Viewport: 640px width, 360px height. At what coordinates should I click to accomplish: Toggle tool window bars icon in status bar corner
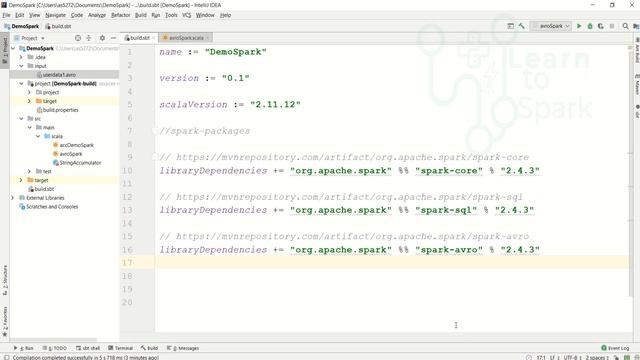coord(7,357)
